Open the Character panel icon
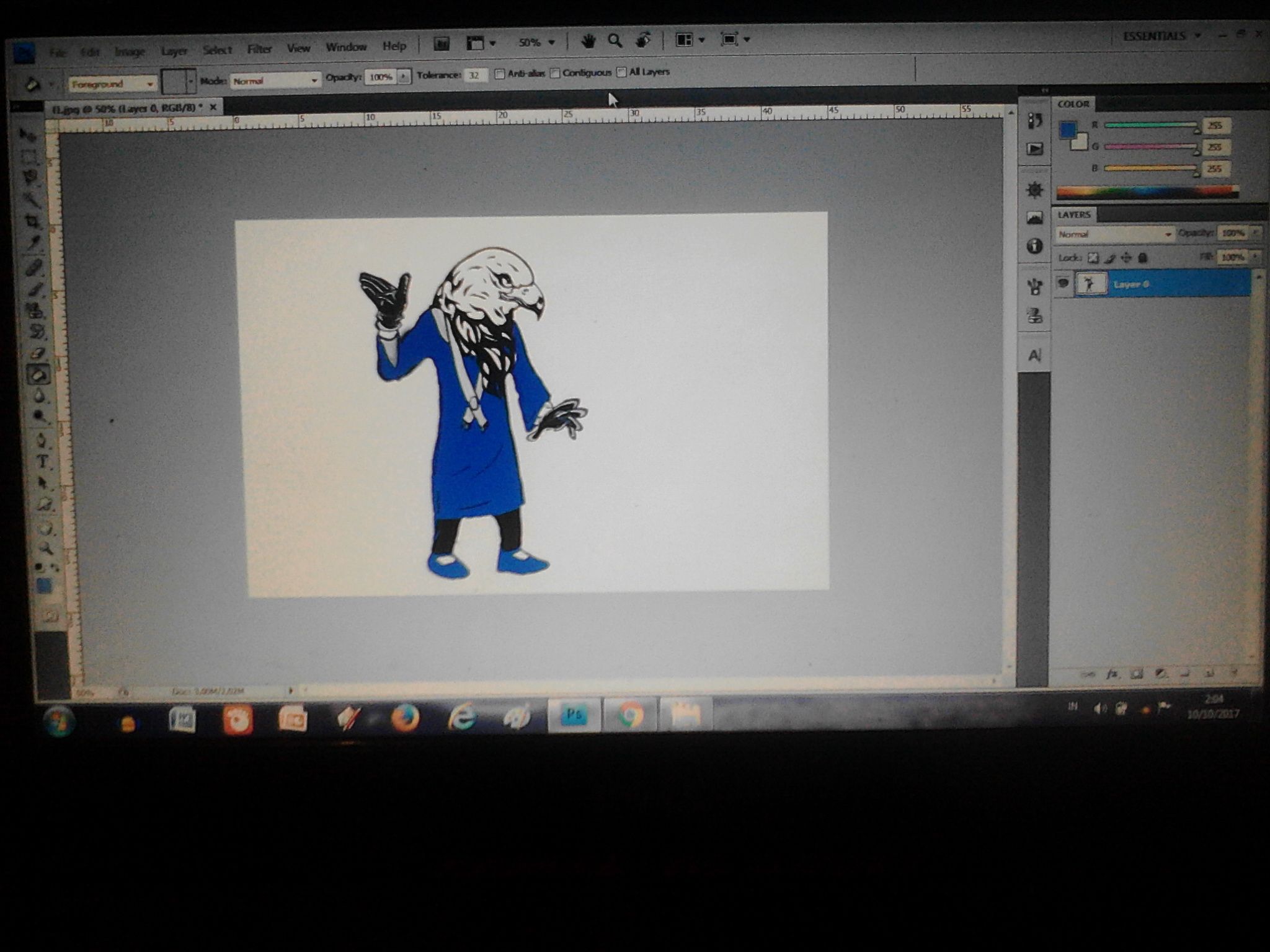The height and width of the screenshot is (952, 1270). click(1034, 356)
